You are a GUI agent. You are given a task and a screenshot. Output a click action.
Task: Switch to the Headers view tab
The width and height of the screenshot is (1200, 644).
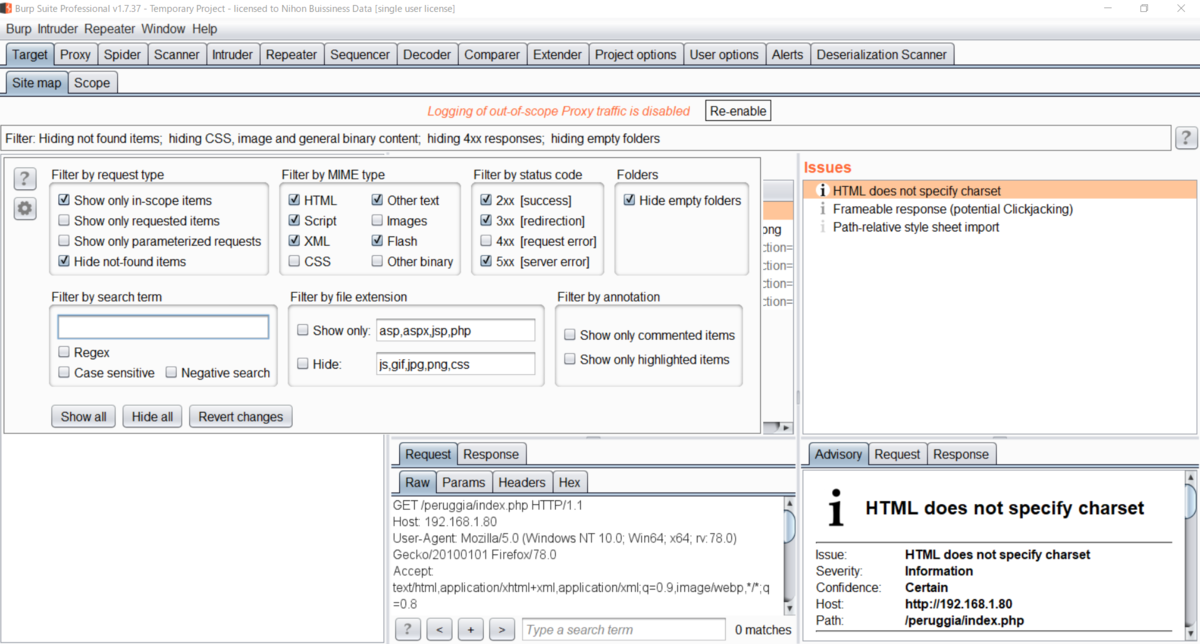click(522, 482)
